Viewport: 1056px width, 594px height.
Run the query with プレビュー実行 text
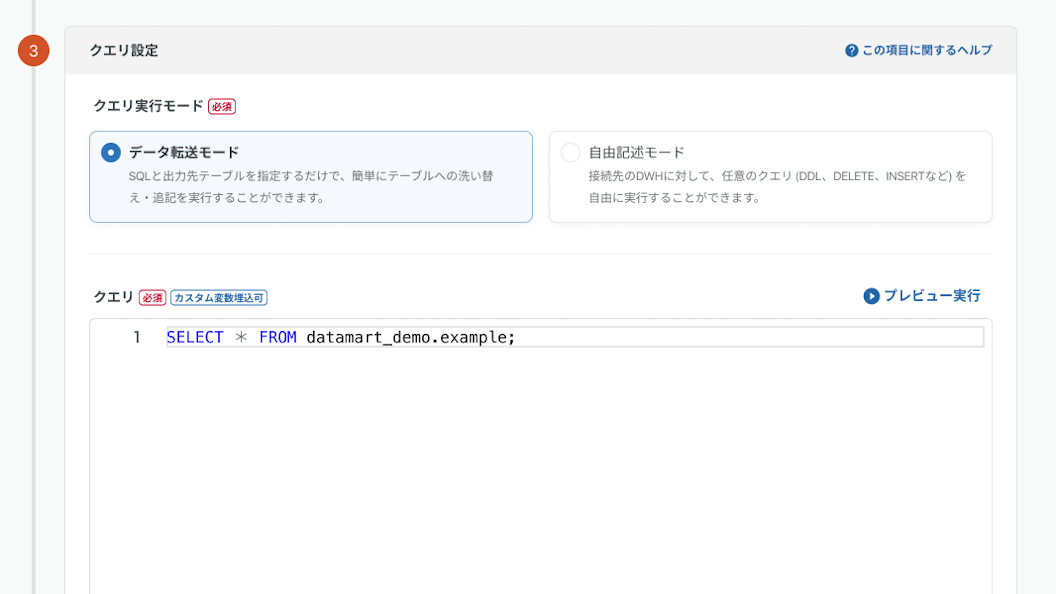931,296
